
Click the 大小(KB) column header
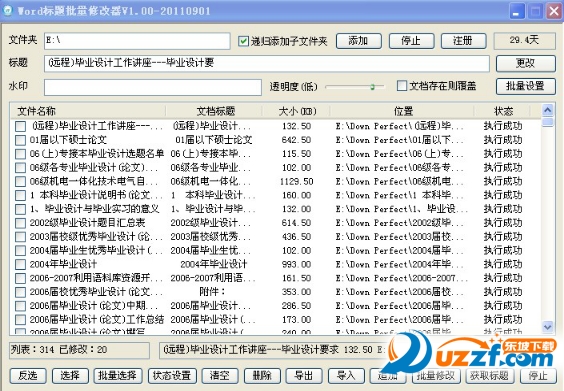(297, 111)
